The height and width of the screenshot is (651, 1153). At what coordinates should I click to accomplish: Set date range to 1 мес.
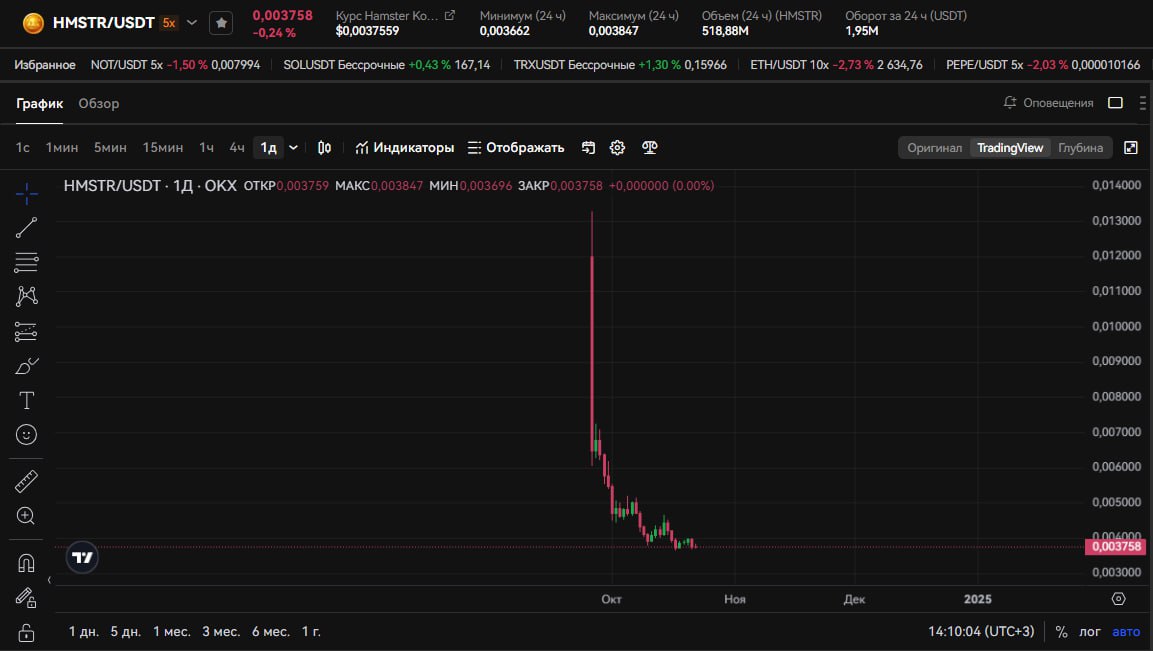coord(171,632)
